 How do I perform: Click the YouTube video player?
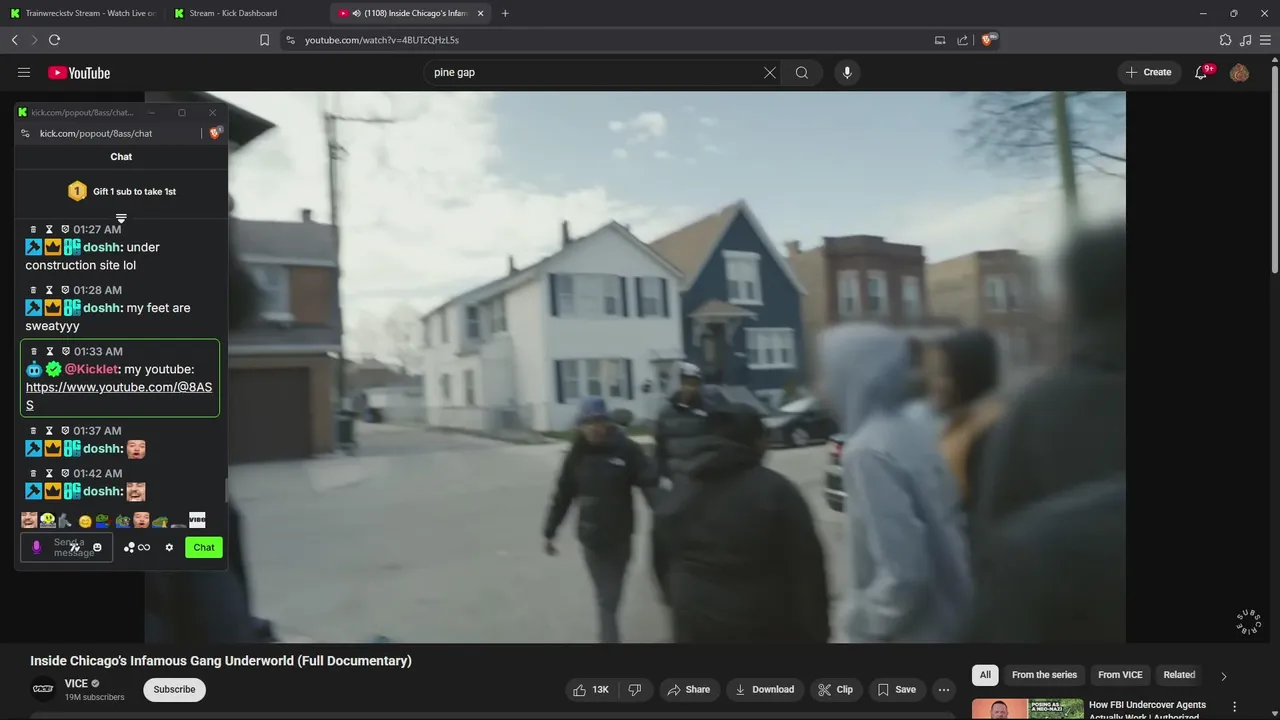click(635, 367)
